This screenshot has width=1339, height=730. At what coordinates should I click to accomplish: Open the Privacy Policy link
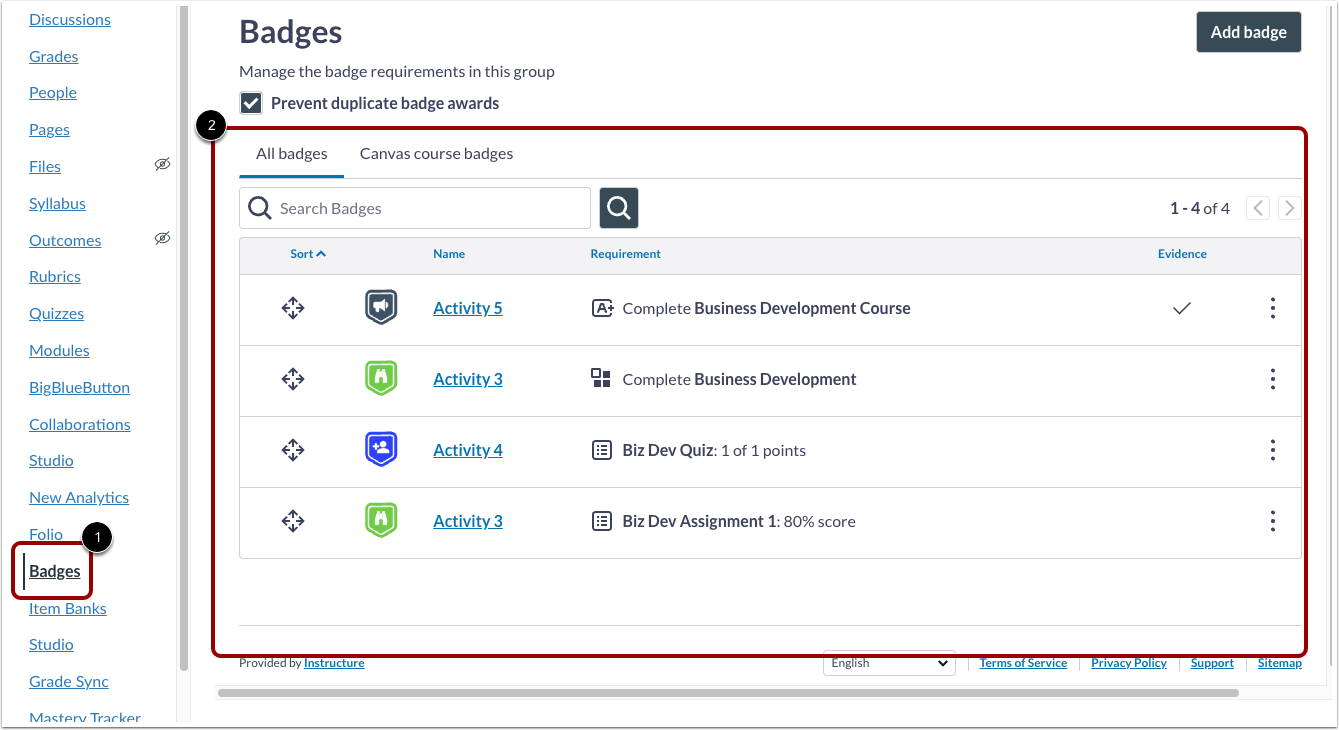[1129, 663]
